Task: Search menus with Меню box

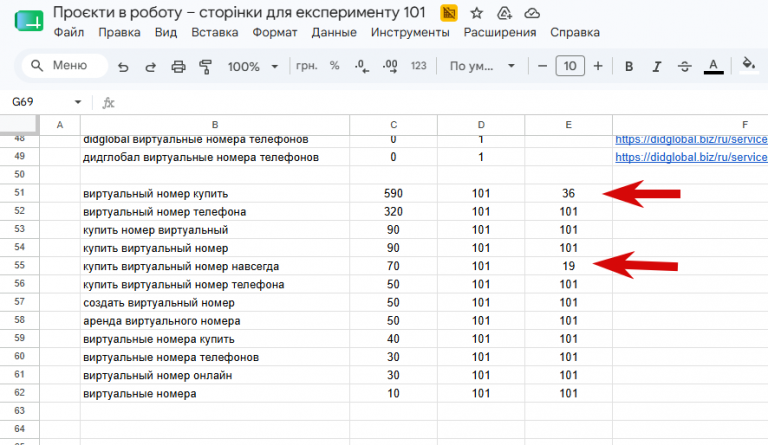Action: 65,66
